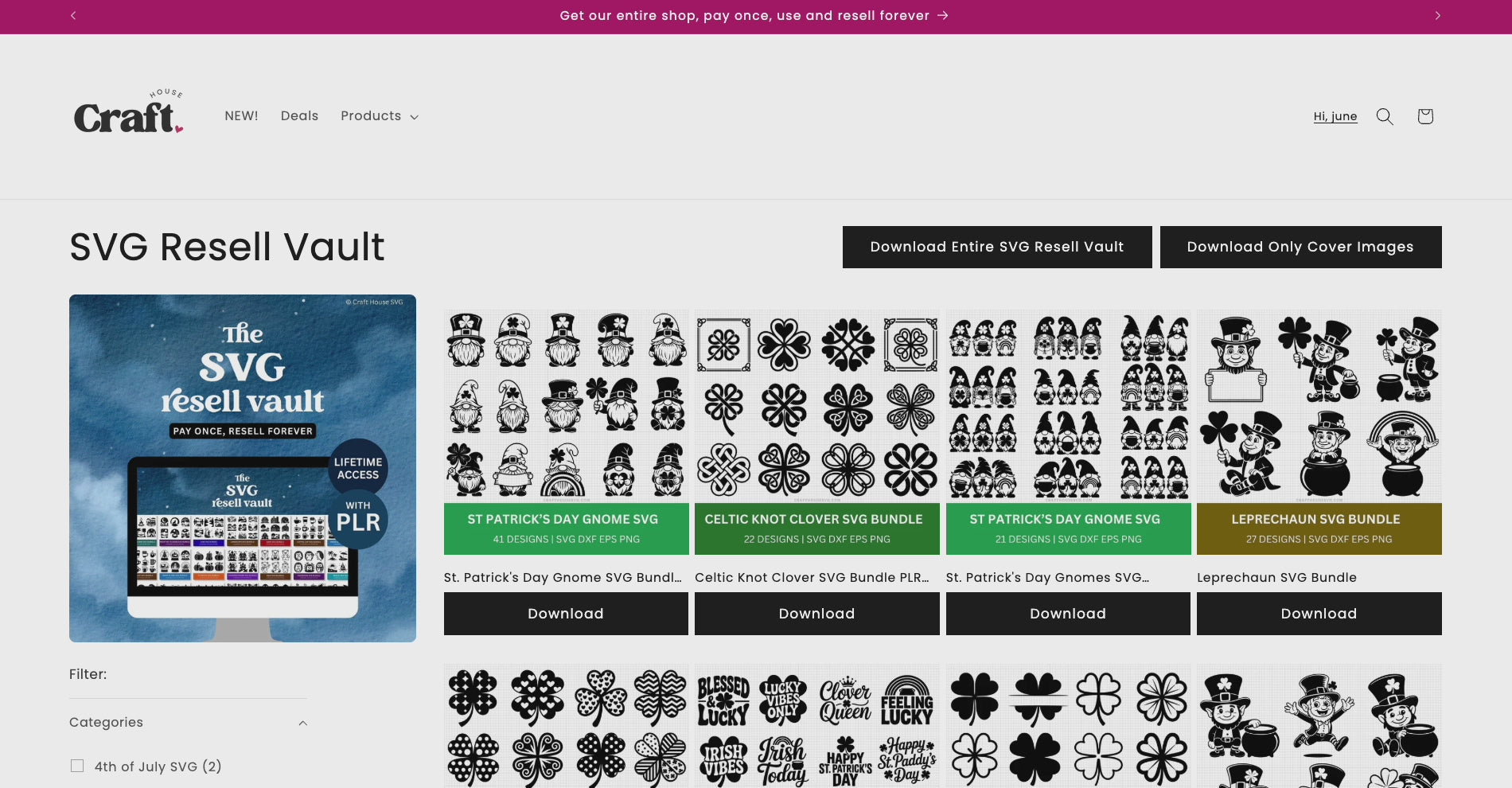Open the SVG resell vault cover image

click(243, 468)
